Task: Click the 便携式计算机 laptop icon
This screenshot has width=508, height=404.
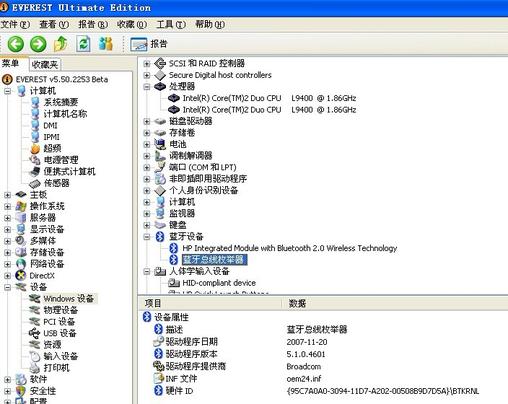Action: point(35,172)
